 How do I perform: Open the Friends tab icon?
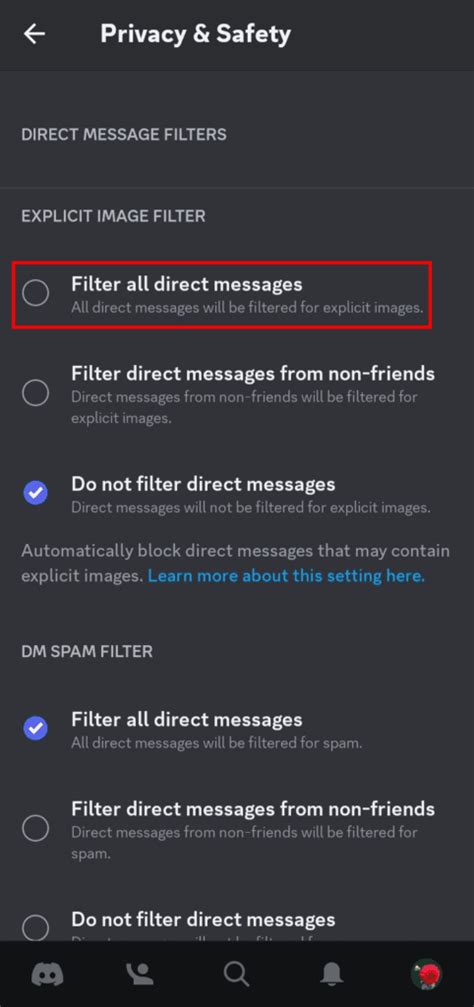(x=141, y=974)
